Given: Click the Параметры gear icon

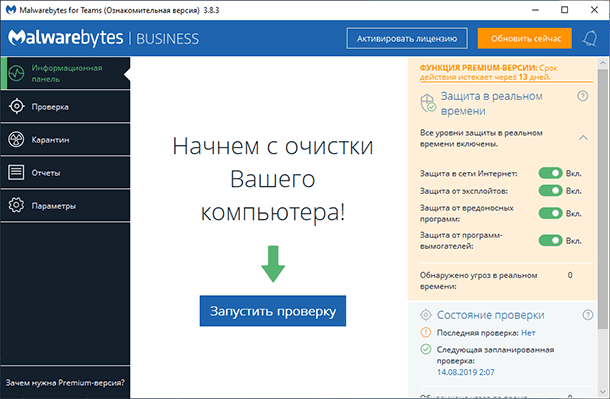Looking at the screenshot, I should (16, 205).
